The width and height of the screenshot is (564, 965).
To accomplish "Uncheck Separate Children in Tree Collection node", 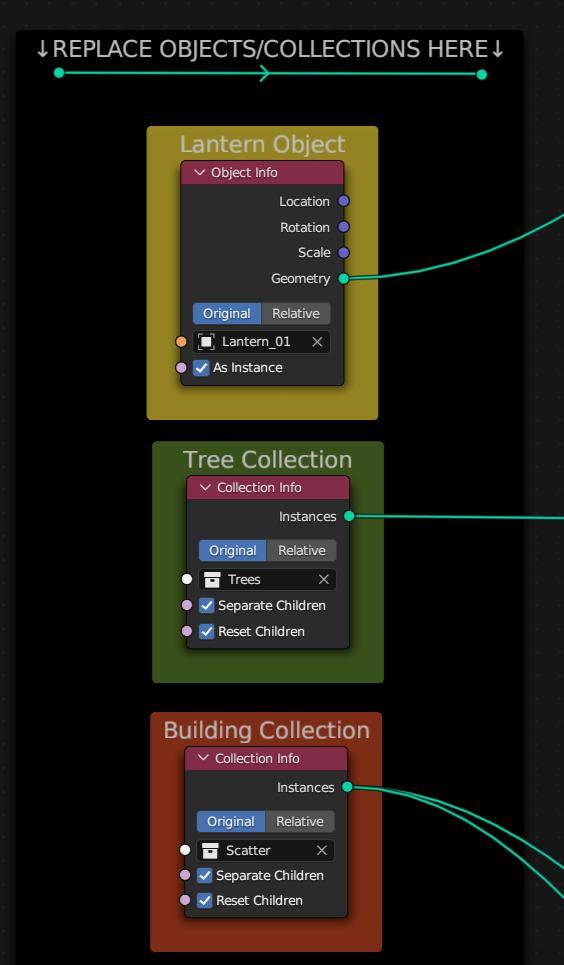I will coord(206,606).
